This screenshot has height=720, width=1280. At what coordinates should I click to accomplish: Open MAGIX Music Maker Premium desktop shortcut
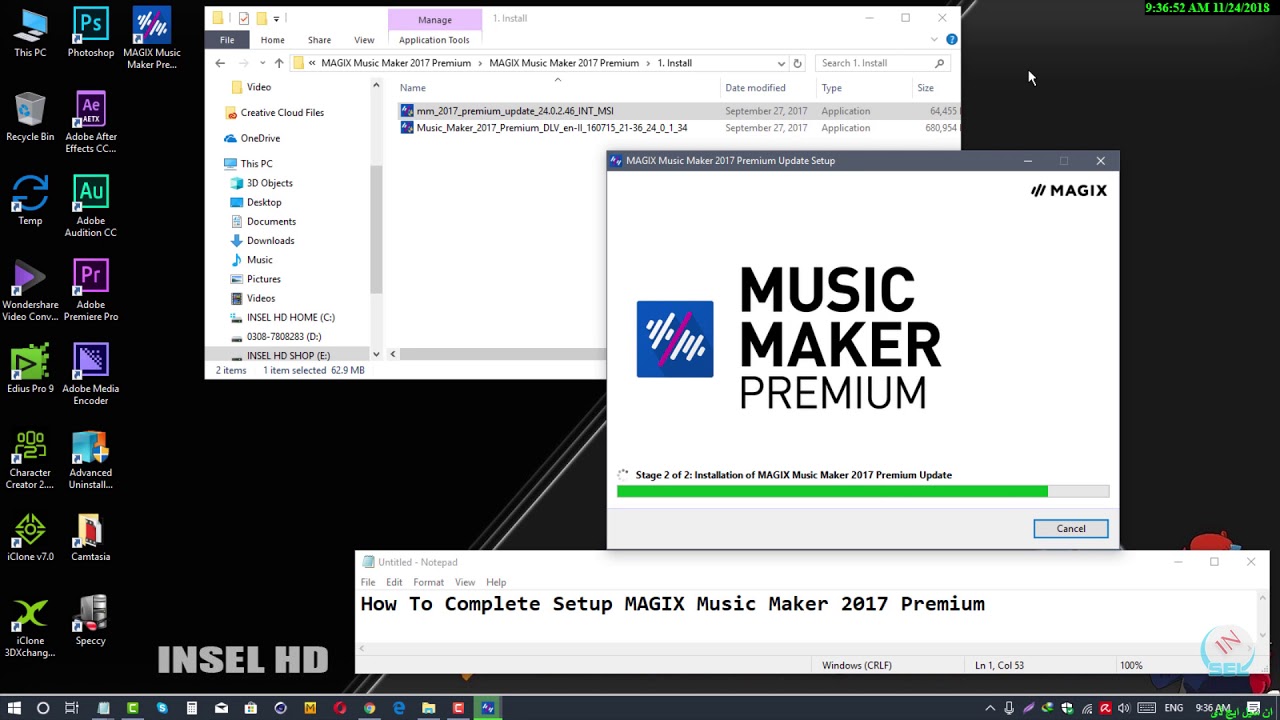click(152, 39)
